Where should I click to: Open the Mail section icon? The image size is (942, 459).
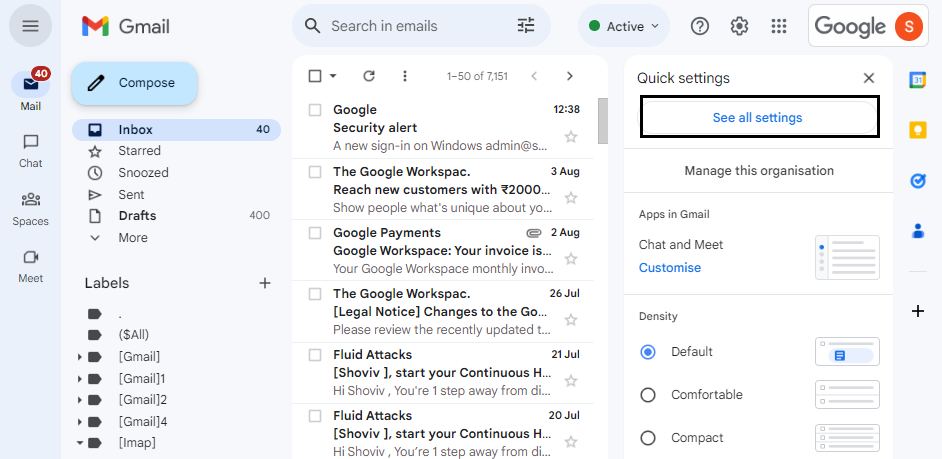(31, 84)
